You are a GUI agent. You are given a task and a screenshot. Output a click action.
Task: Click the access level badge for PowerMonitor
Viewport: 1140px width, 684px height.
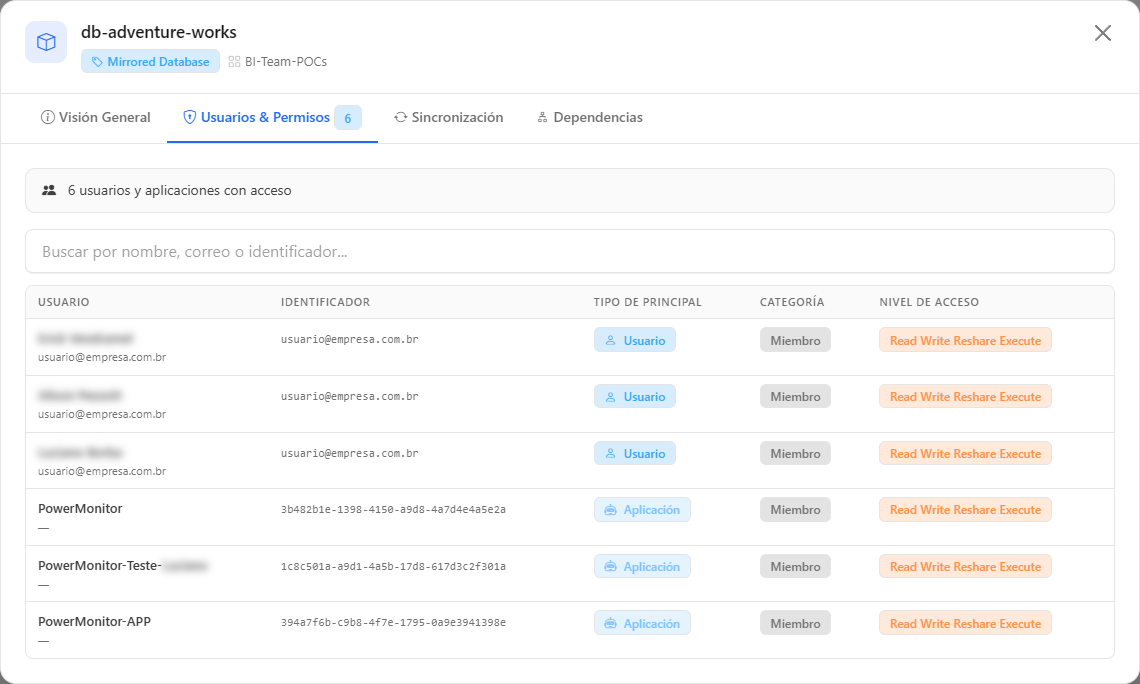tap(966, 510)
